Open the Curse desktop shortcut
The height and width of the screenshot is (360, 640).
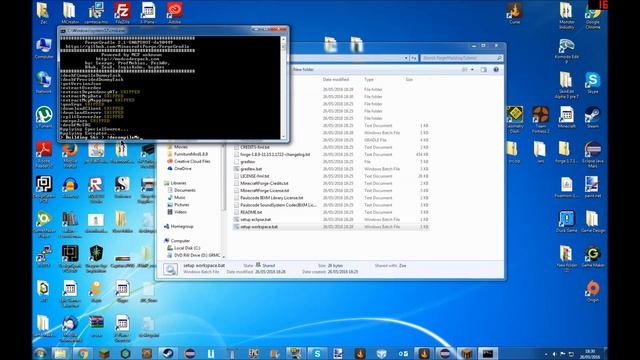click(x=515, y=12)
